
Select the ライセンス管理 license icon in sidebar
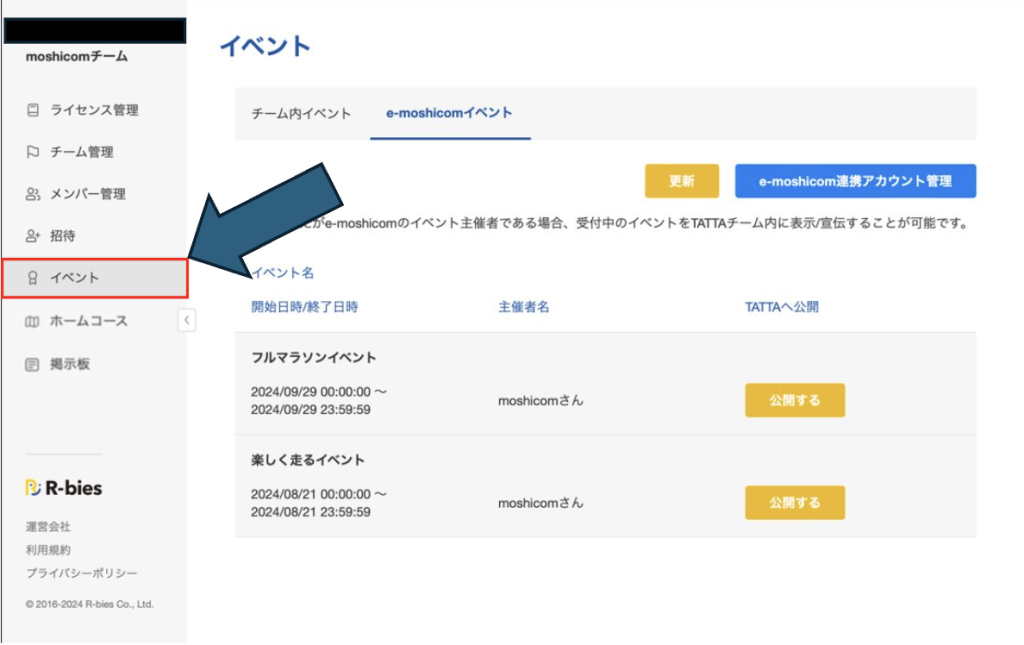(x=31, y=110)
